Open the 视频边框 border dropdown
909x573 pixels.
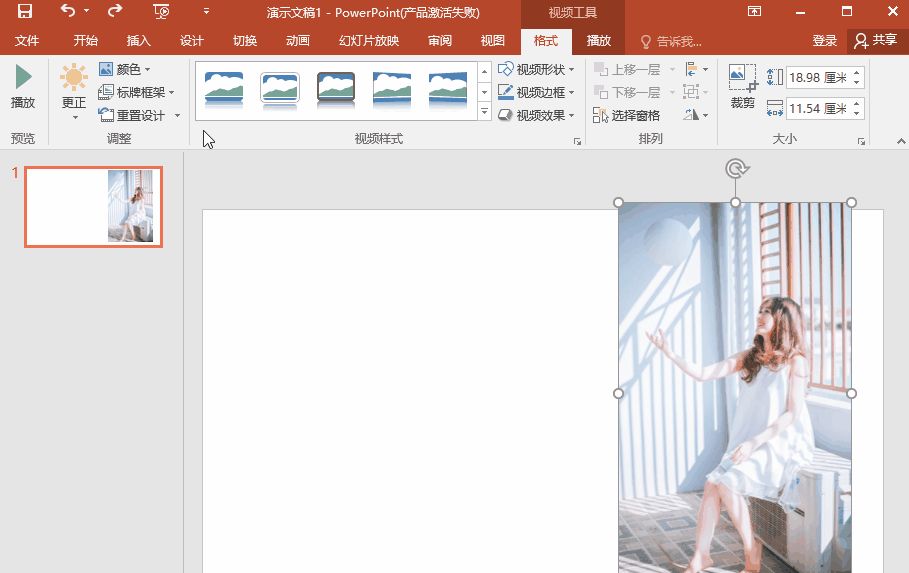click(537, 92)
